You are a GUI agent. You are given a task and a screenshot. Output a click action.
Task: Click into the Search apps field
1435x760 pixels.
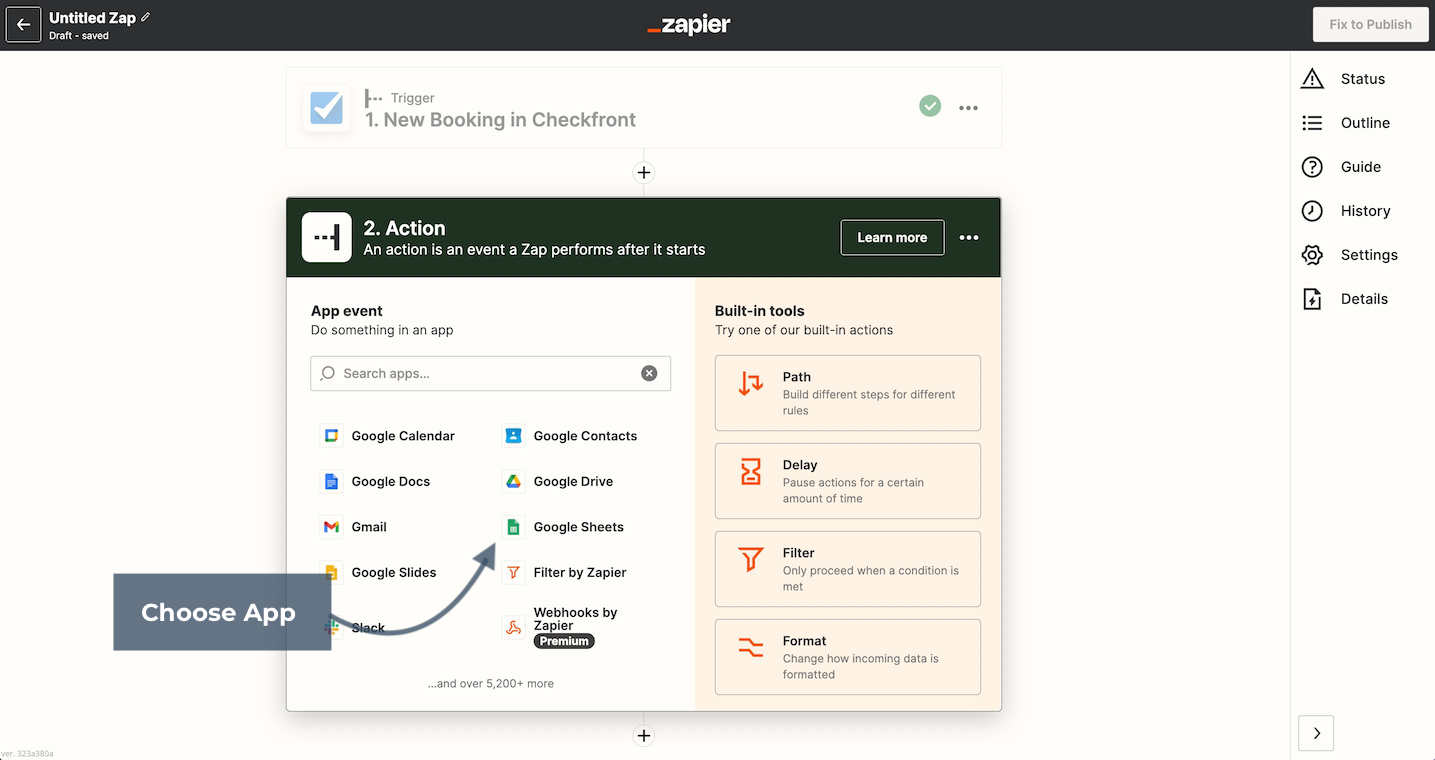490,373
